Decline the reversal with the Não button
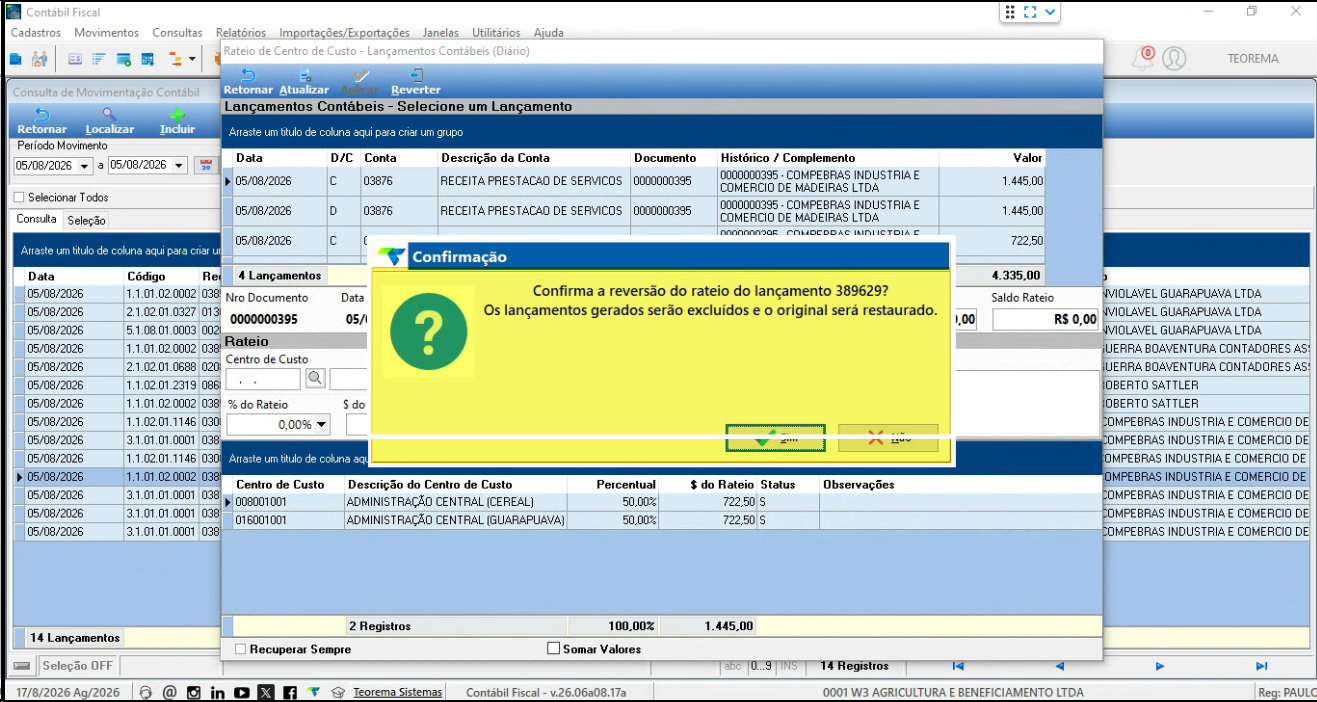The width and height of the screenshot is (1317, 702). pyautogui.click(x=888, y=438)
